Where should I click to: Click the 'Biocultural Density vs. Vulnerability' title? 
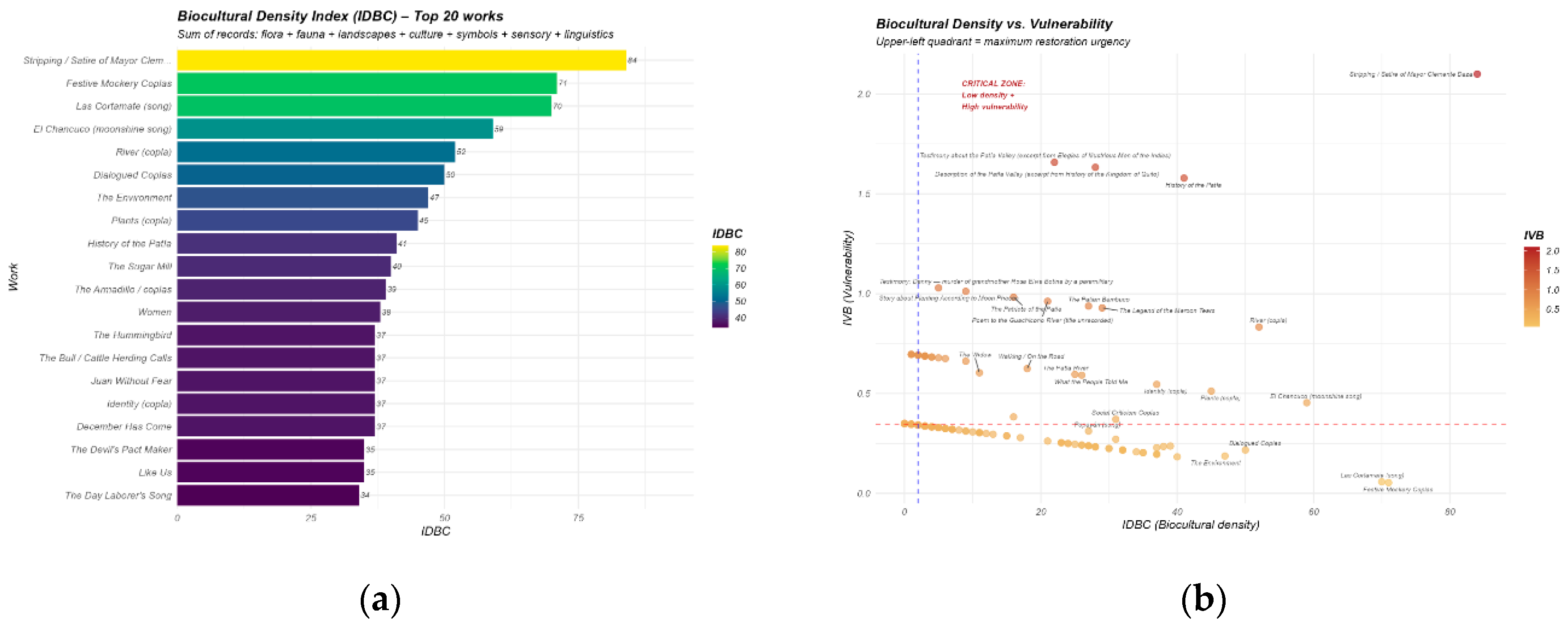click(x=994, y=24)
